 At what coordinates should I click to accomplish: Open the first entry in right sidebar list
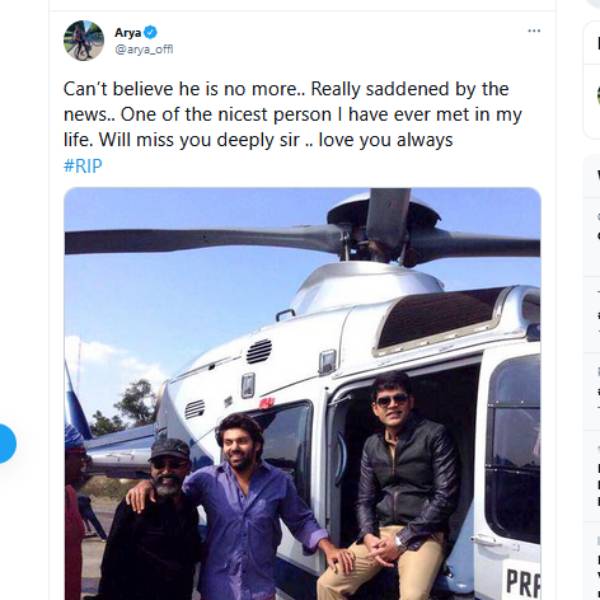(x=594, y=220)
